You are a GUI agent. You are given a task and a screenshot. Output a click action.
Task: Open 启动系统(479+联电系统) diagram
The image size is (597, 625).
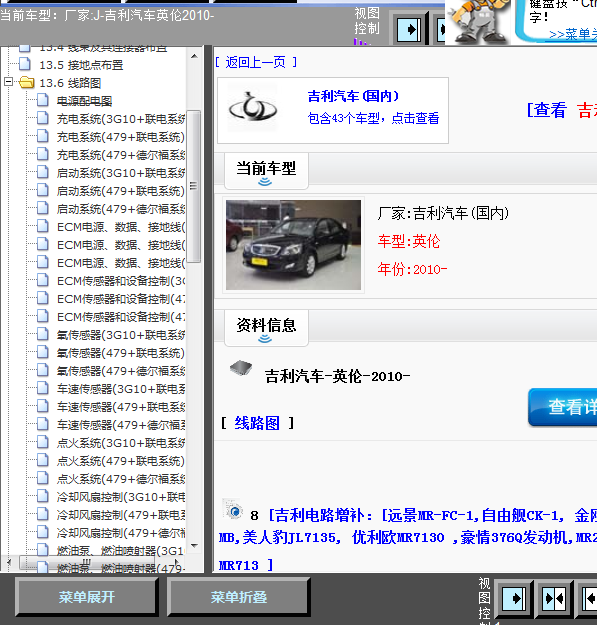121,191
